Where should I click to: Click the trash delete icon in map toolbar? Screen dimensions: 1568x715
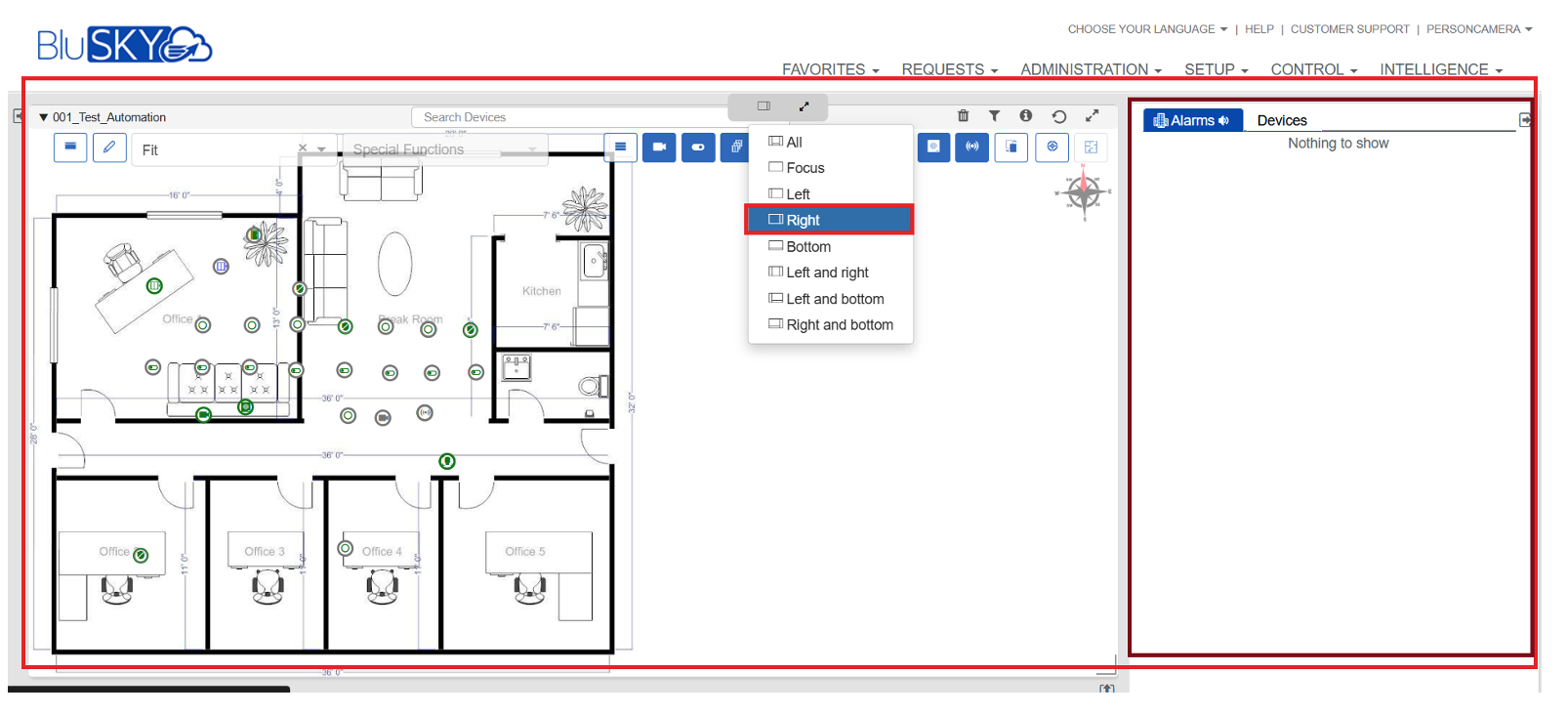coord(963,116)
